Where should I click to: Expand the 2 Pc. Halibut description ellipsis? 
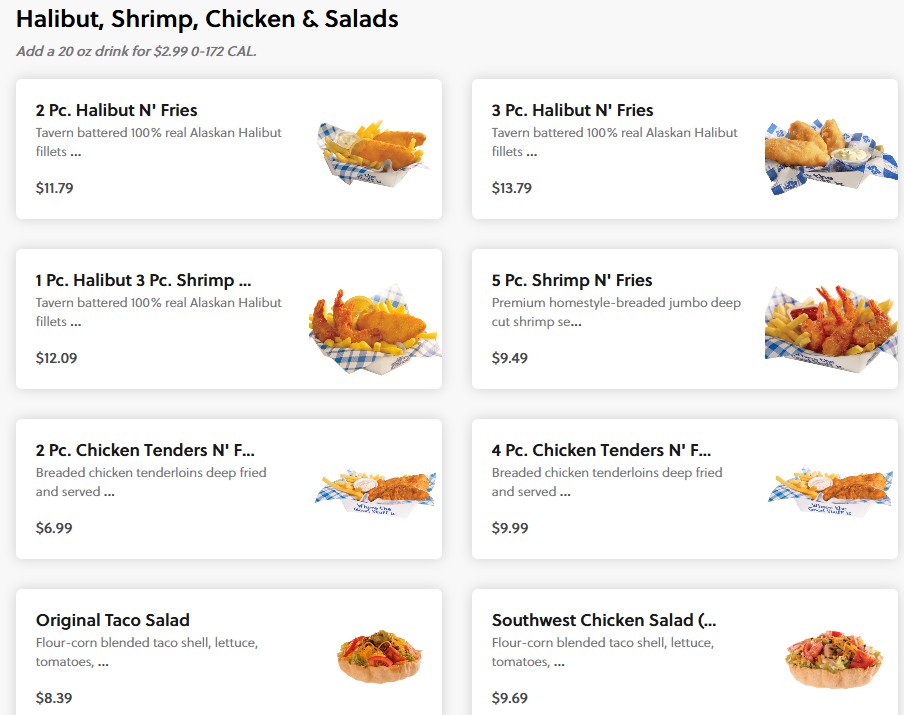(76, 152)
